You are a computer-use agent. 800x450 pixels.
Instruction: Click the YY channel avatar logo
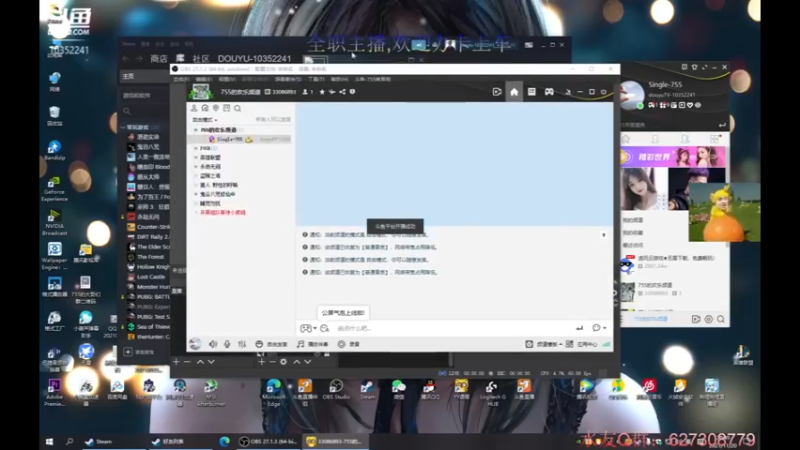click(201, 92)
